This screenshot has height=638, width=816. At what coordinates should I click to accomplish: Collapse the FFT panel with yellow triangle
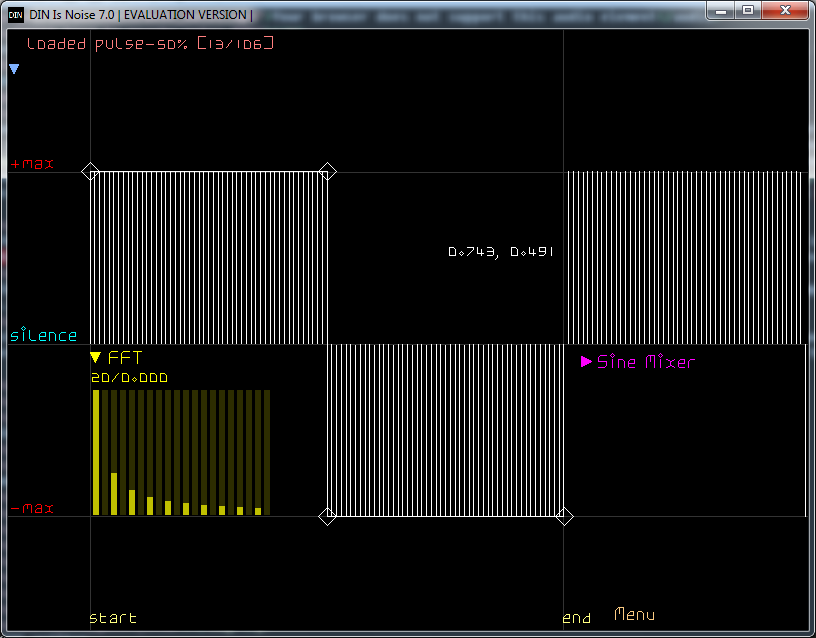[x=95, y=358]
